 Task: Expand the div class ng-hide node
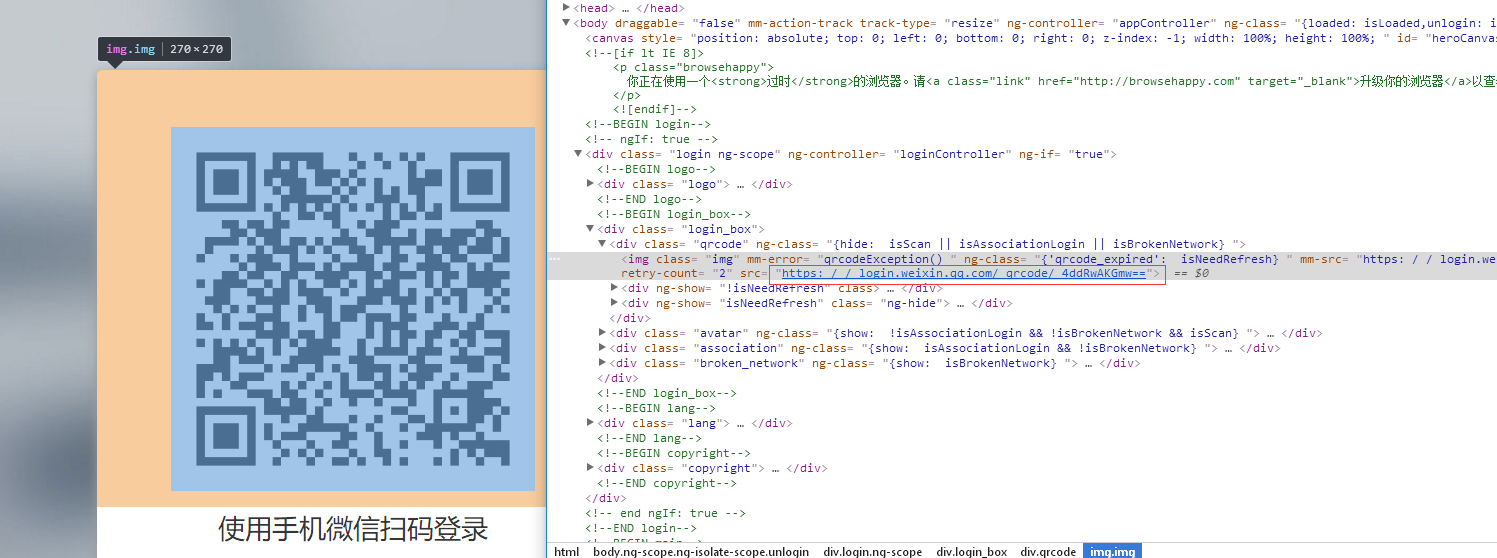pos(615,303)
